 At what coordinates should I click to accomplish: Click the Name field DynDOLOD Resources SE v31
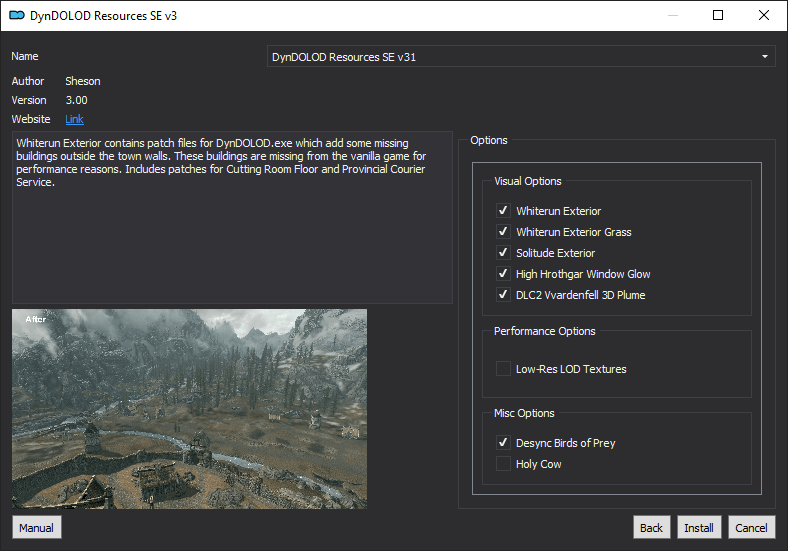521,57
